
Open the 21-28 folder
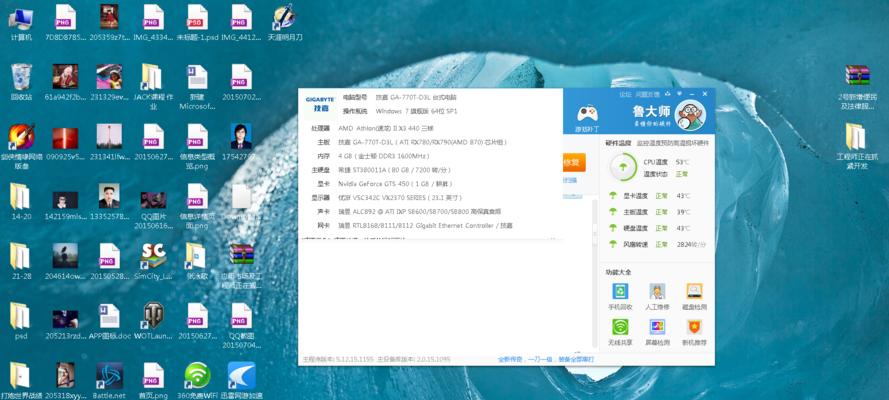click(21, 261)
